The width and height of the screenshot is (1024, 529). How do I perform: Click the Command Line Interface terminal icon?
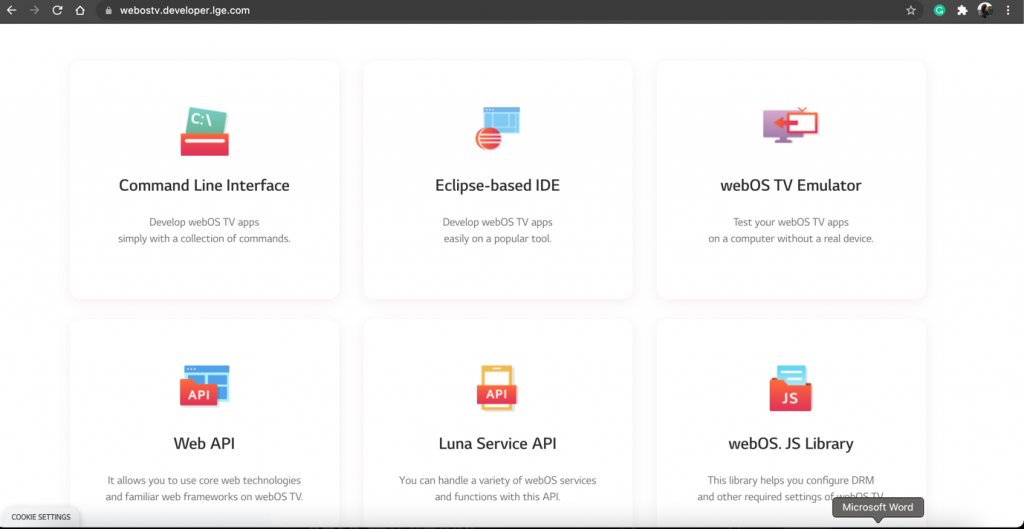coord(204,131)
